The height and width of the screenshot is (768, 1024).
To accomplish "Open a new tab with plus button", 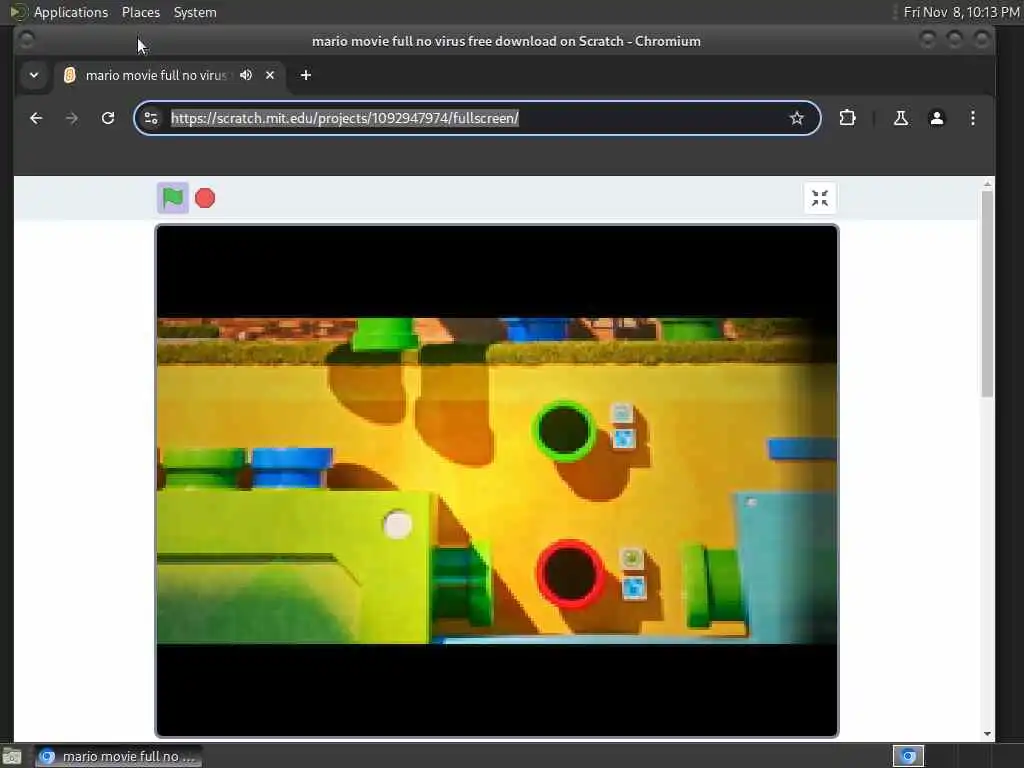I will click(306, 75).
